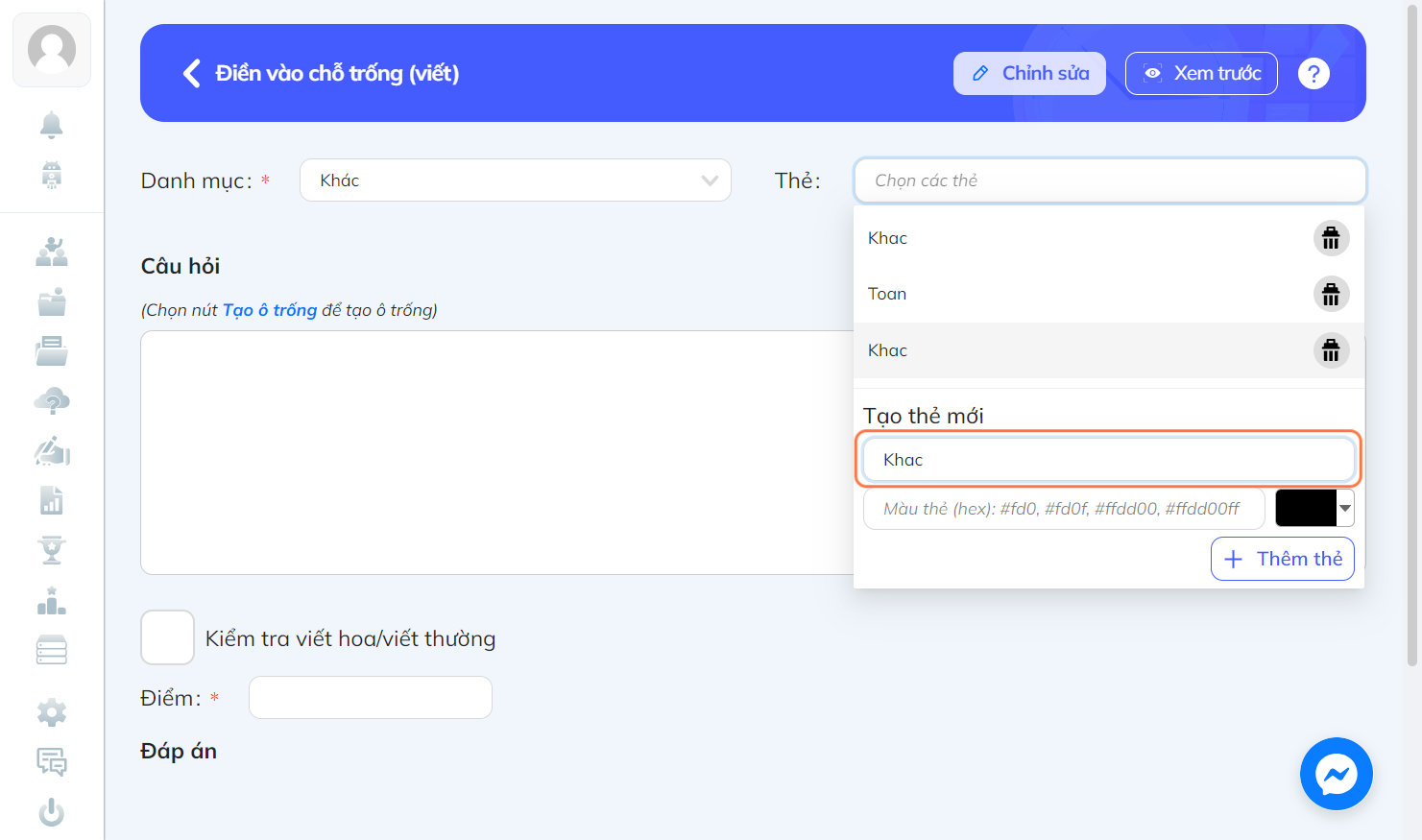Screen dimensions: 1422x840
Task: Click the Tạo ô trống link
Action: click(x=270, y=310)
